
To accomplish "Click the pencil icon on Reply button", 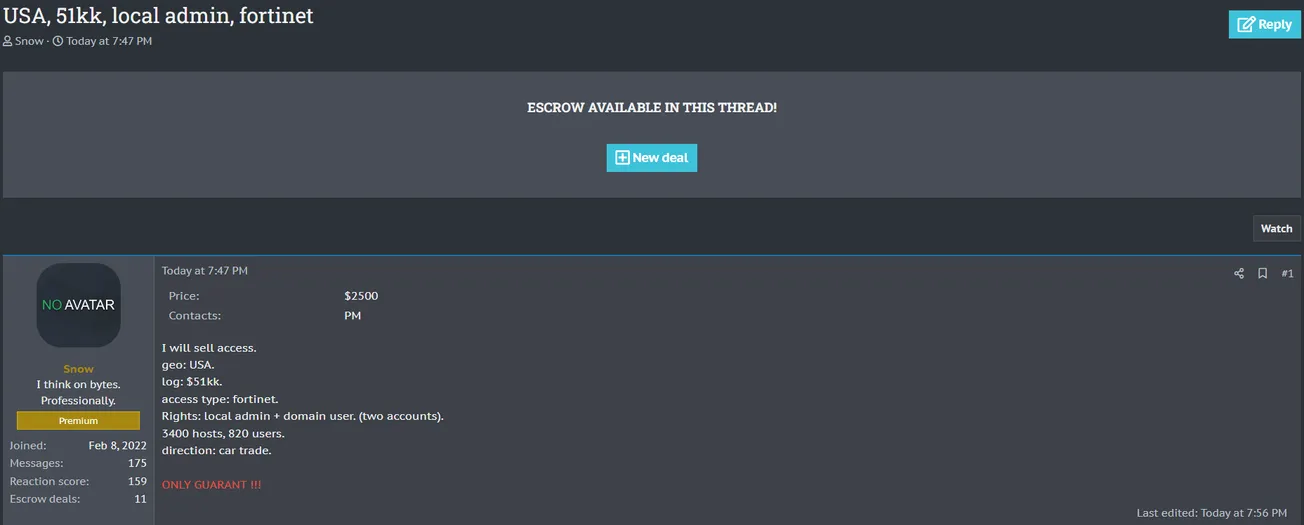I will (1245, 24).
